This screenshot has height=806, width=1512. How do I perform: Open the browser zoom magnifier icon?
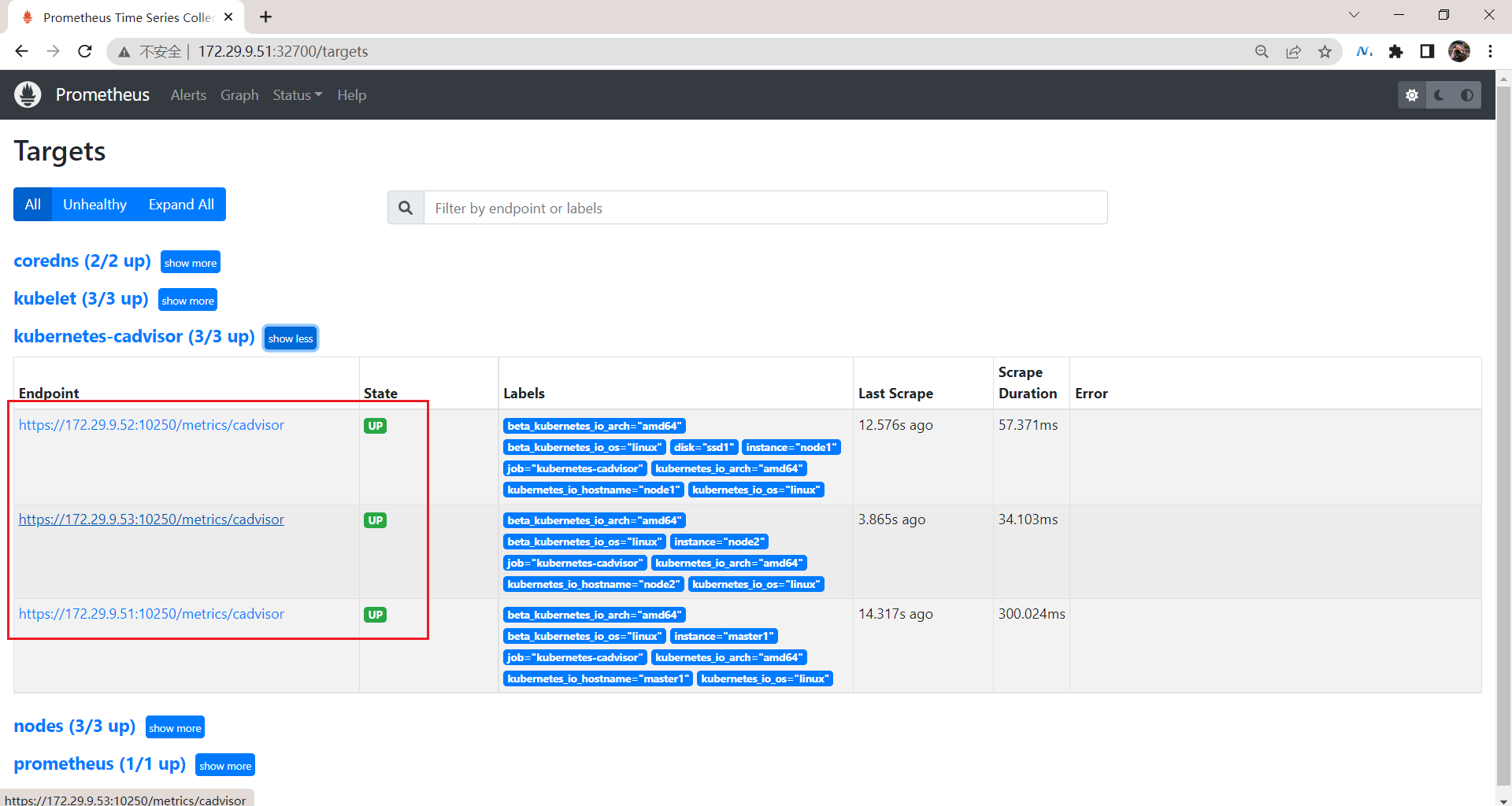pos(1262,51)
